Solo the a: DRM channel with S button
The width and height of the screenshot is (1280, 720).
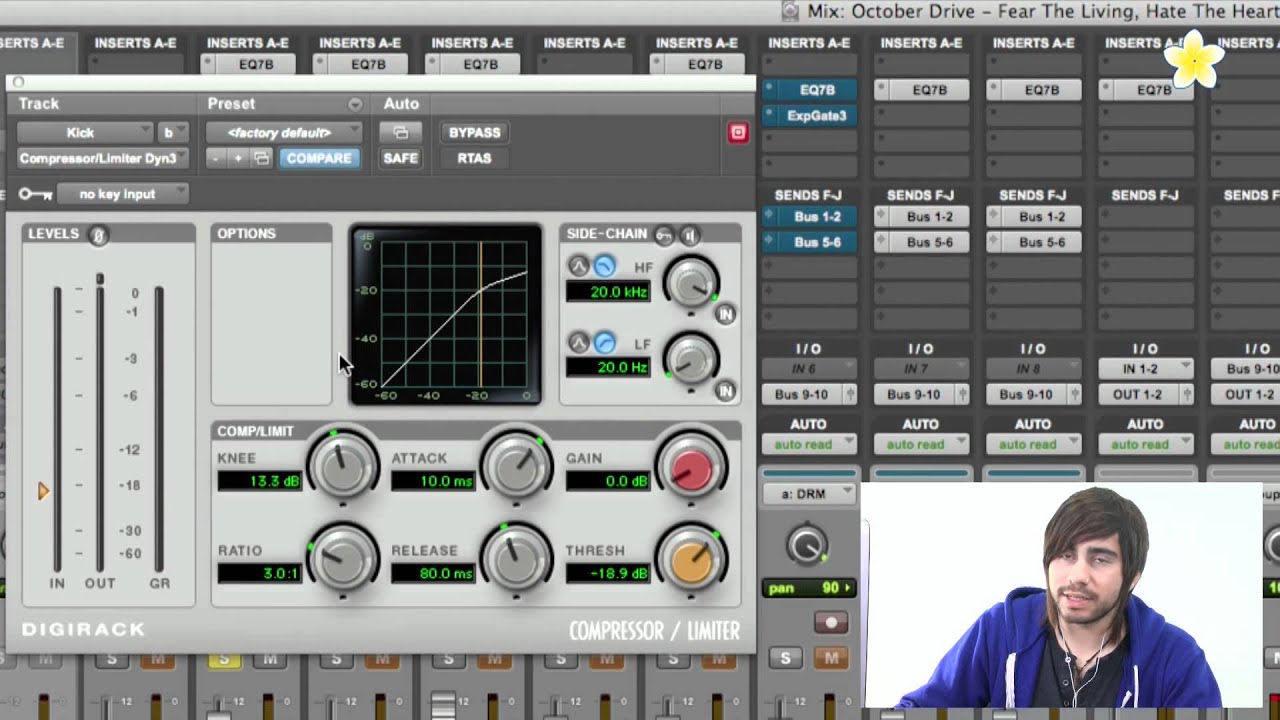[x=786, y=658]
